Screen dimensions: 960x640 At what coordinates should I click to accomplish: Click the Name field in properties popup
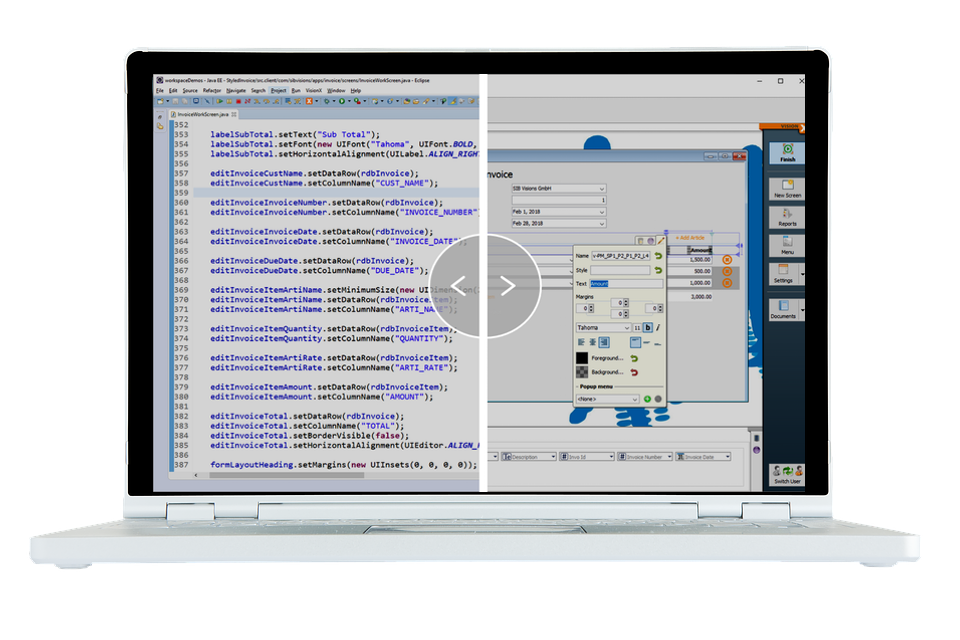(x=620, y=256)
